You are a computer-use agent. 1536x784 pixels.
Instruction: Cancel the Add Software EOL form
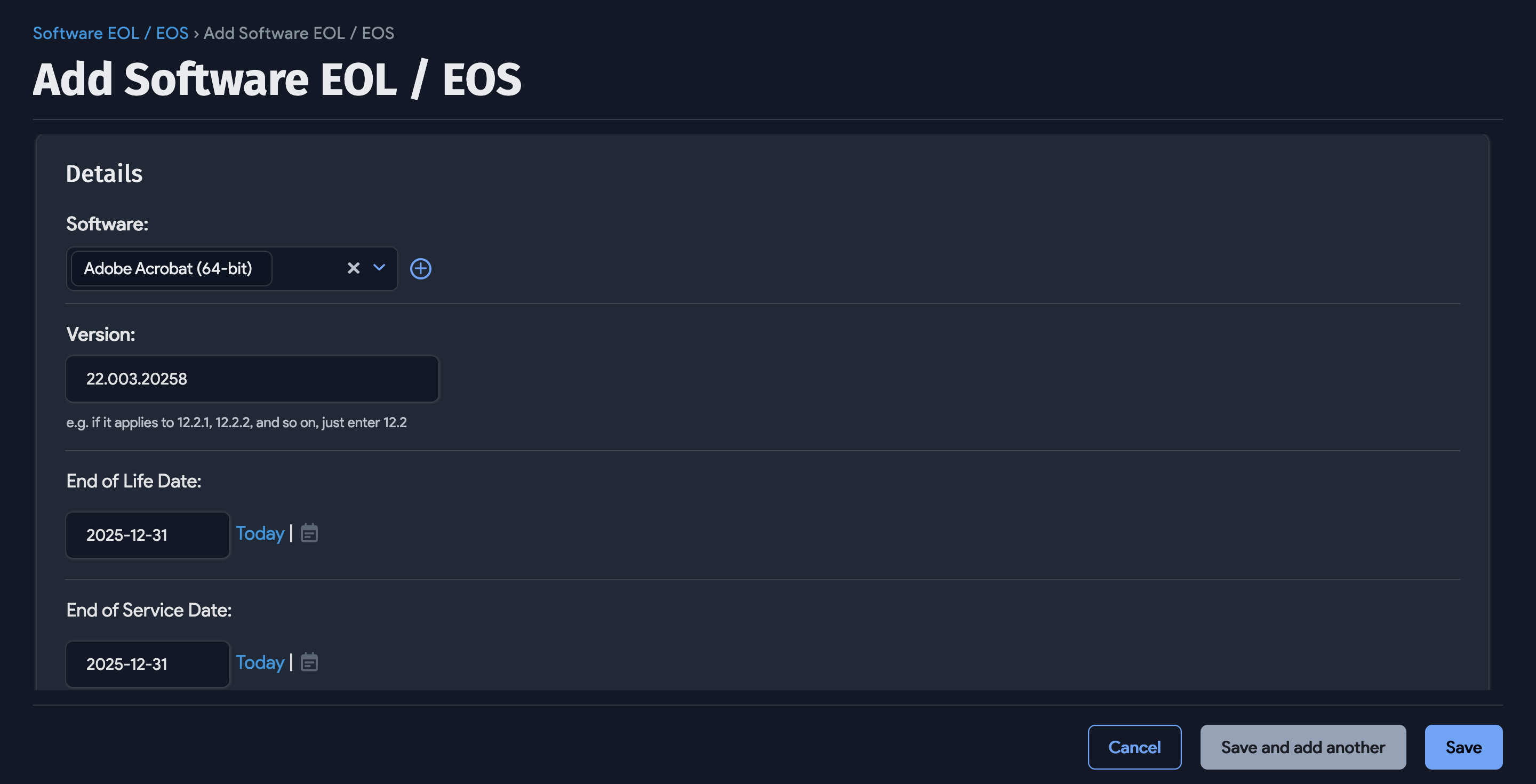[x=1135, y=747]
